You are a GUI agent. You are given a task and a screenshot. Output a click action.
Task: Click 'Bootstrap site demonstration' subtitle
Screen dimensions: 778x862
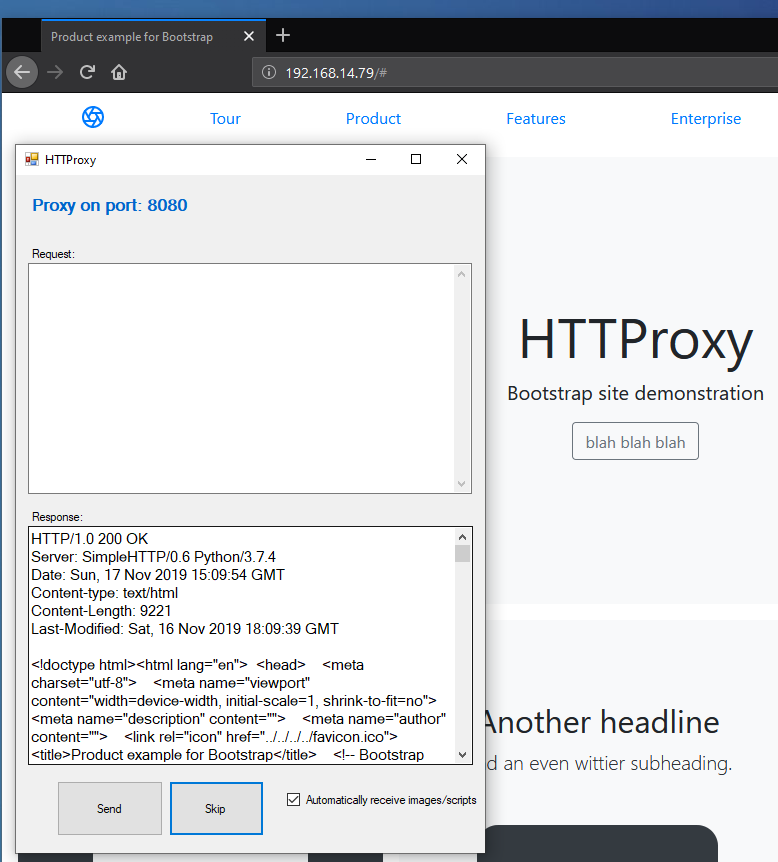(x=635, y=393)
